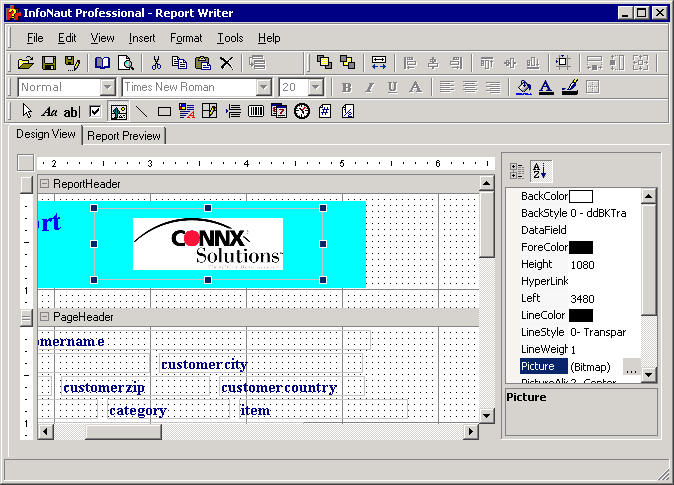Click property list scroll up arrow
Screen dimensions: 674x485
(x=649, y=196)
